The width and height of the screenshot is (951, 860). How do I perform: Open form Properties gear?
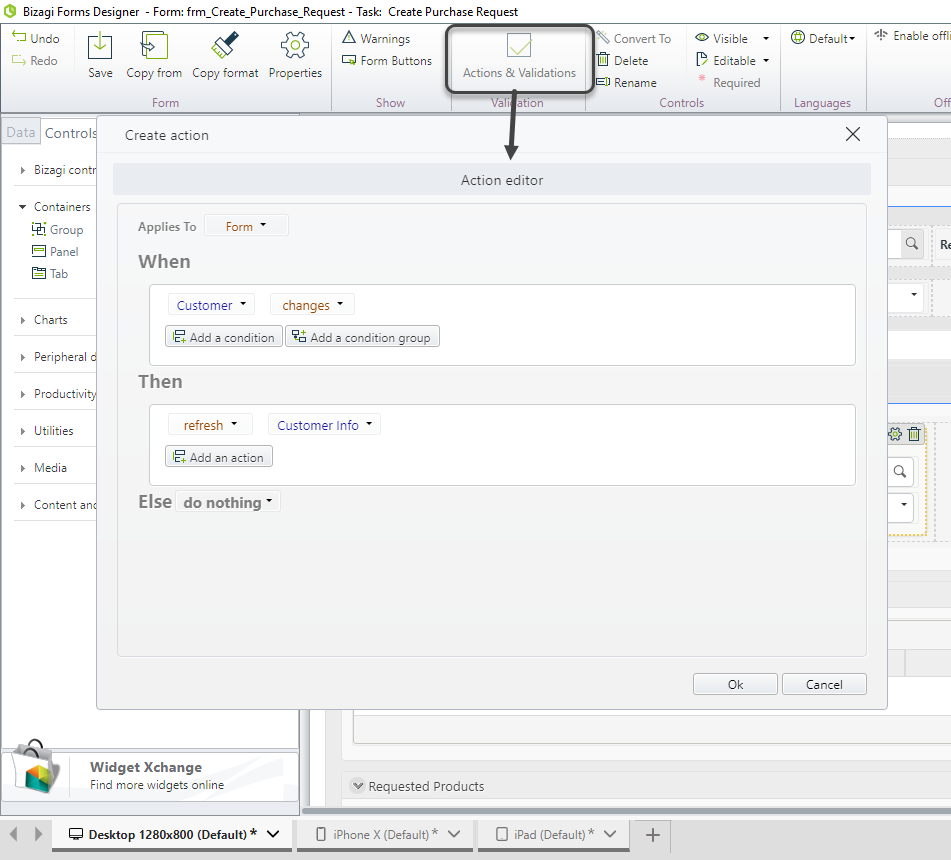pos(295,46)
